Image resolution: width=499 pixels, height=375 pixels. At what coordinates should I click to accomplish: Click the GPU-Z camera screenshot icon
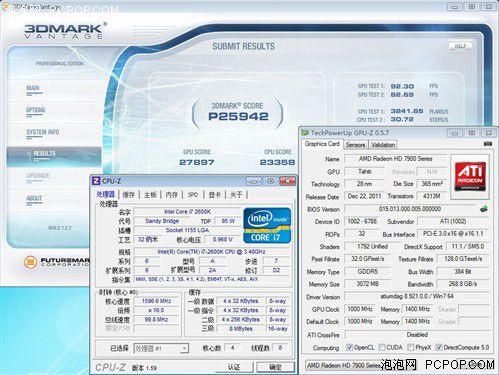coord(487,144)
